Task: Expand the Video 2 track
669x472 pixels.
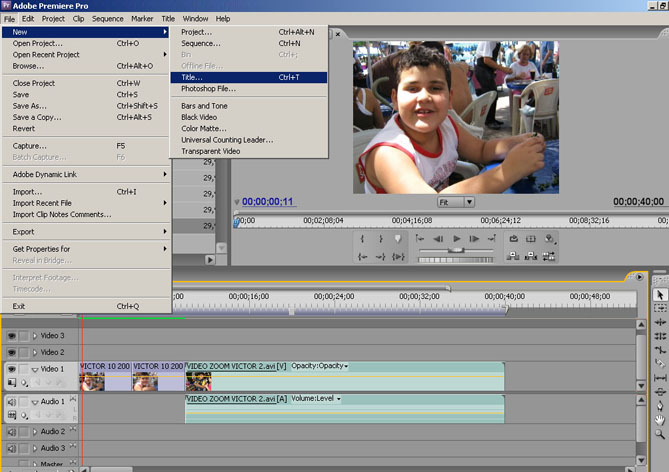Action: (35, 353)
